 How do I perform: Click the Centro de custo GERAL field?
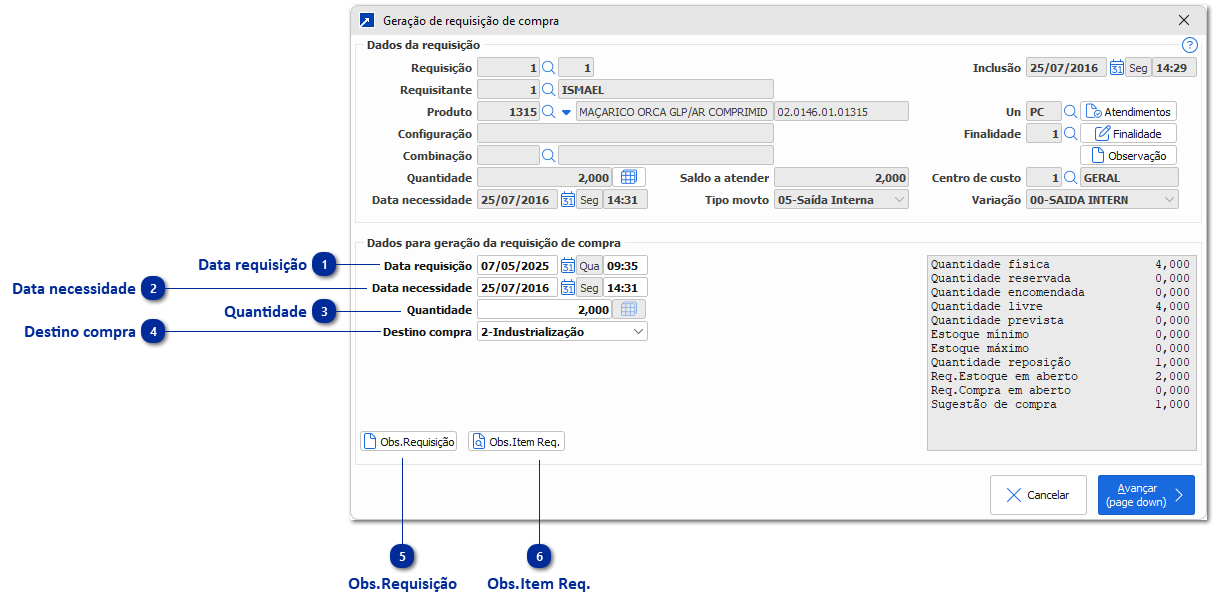coord(1130,178)
